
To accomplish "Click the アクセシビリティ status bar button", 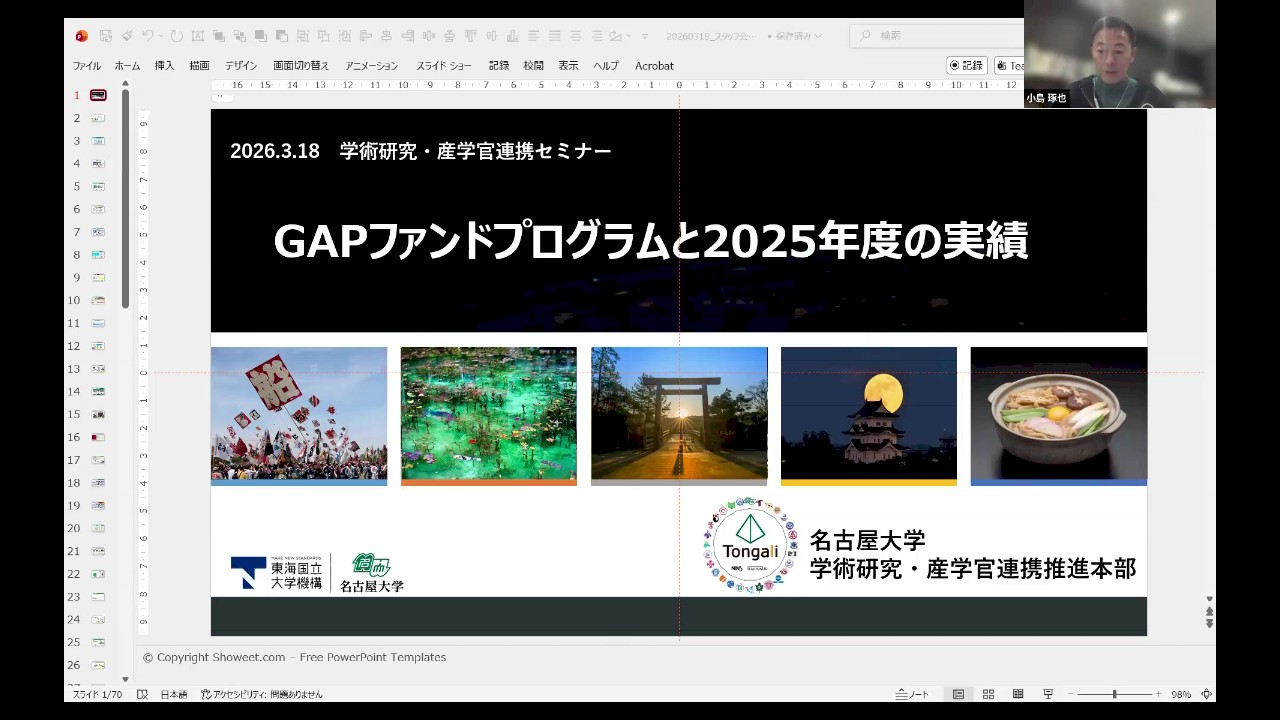I will pos(261,694).
